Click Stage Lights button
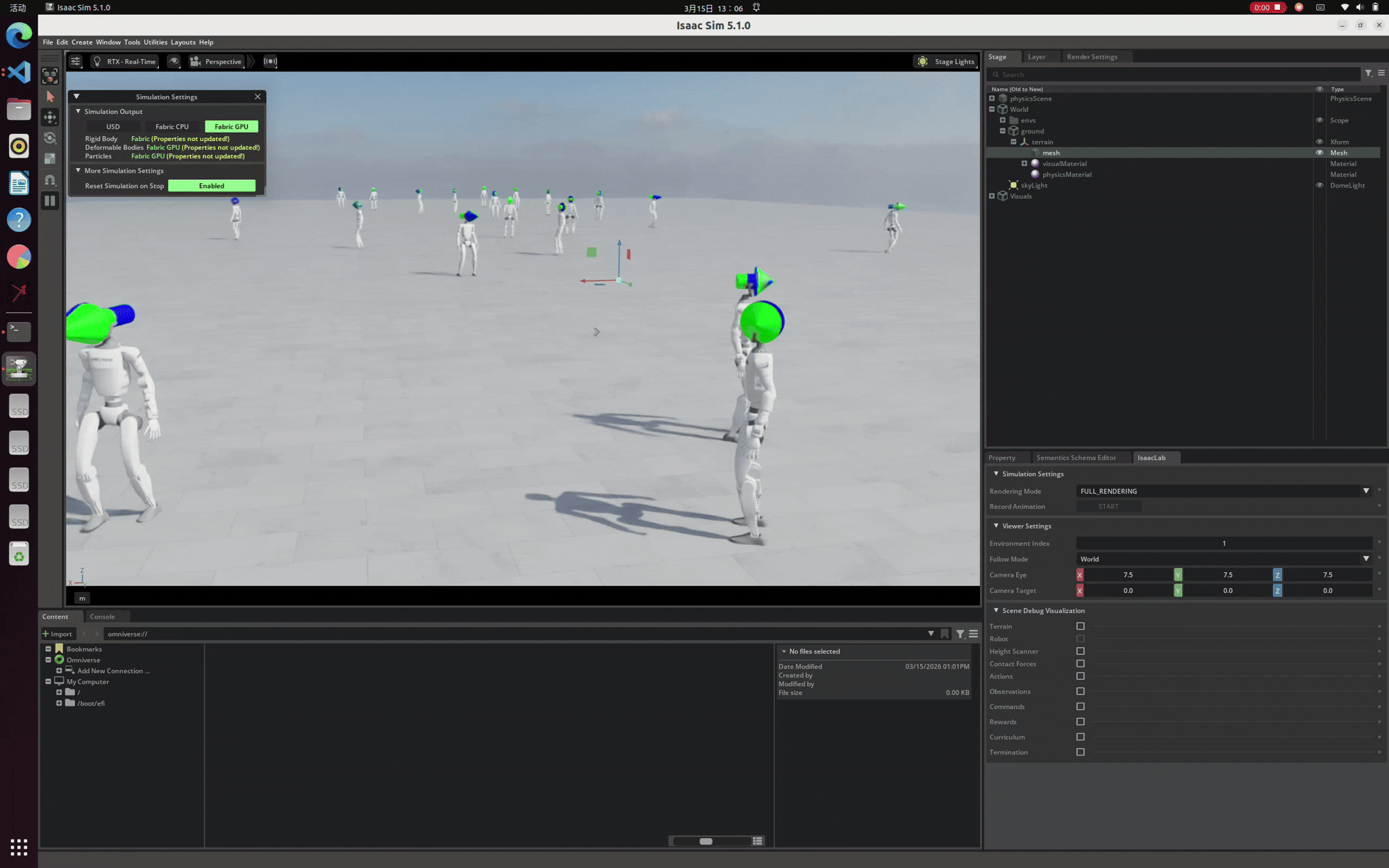1389x868 pixels. [x=946, y=61]
